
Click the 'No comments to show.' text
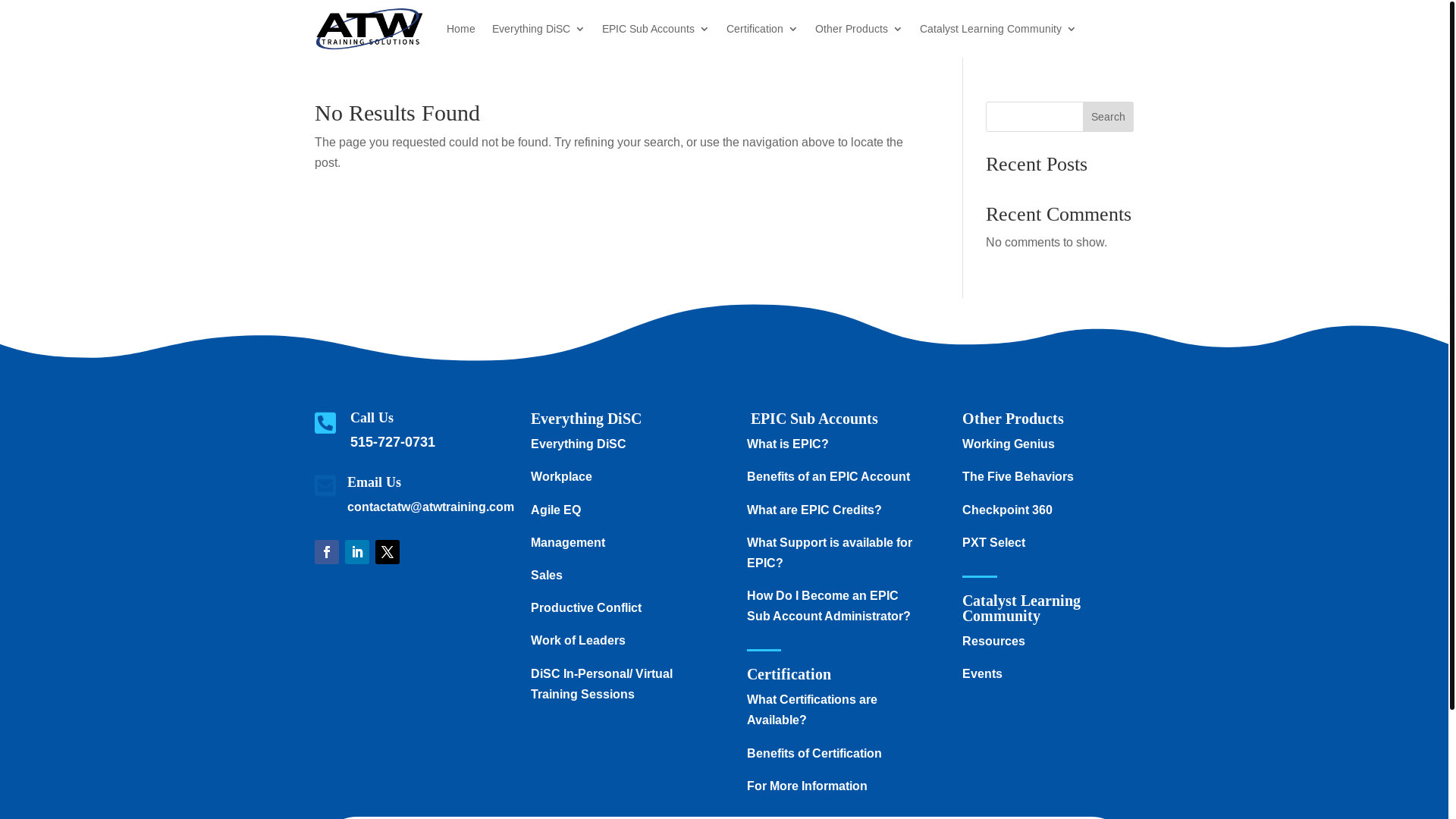tap(1046, 242)
